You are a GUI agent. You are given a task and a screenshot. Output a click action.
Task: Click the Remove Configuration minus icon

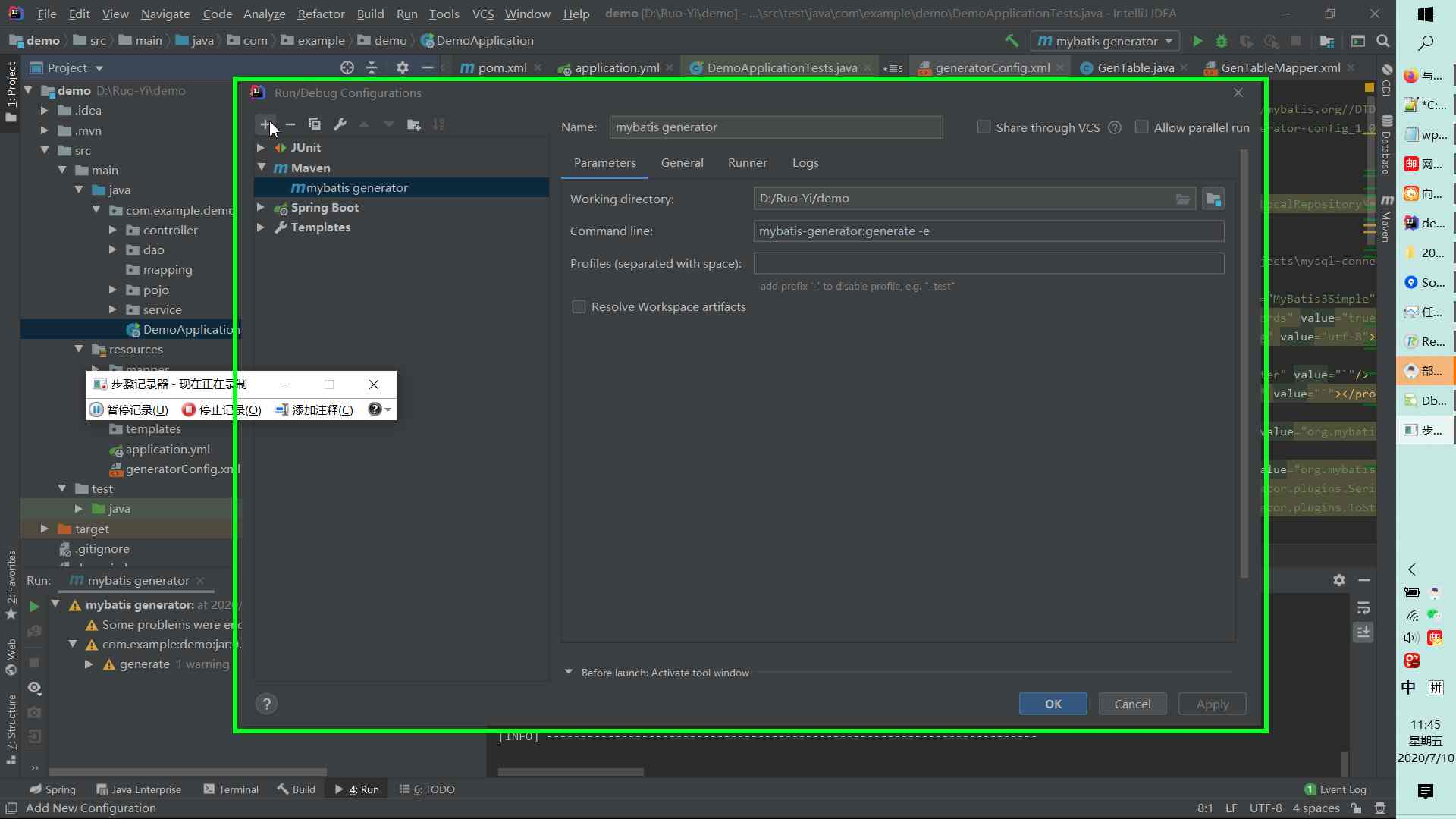pos(290,124)
